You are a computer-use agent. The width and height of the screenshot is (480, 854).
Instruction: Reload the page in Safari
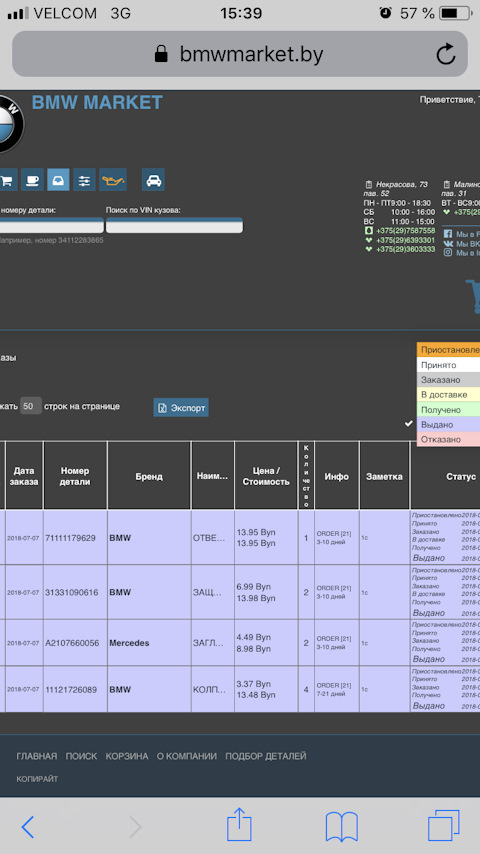[x=446, y=54]
